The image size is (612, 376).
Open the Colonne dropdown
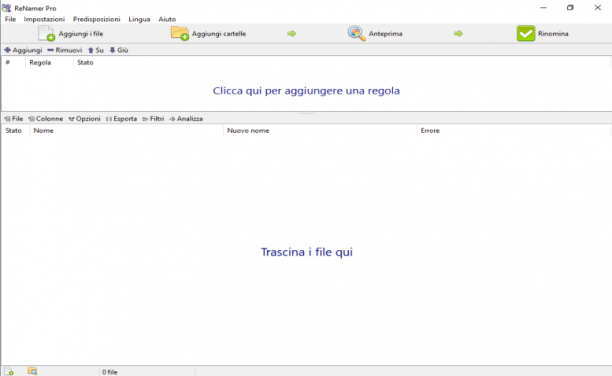(x=46, y=119)
